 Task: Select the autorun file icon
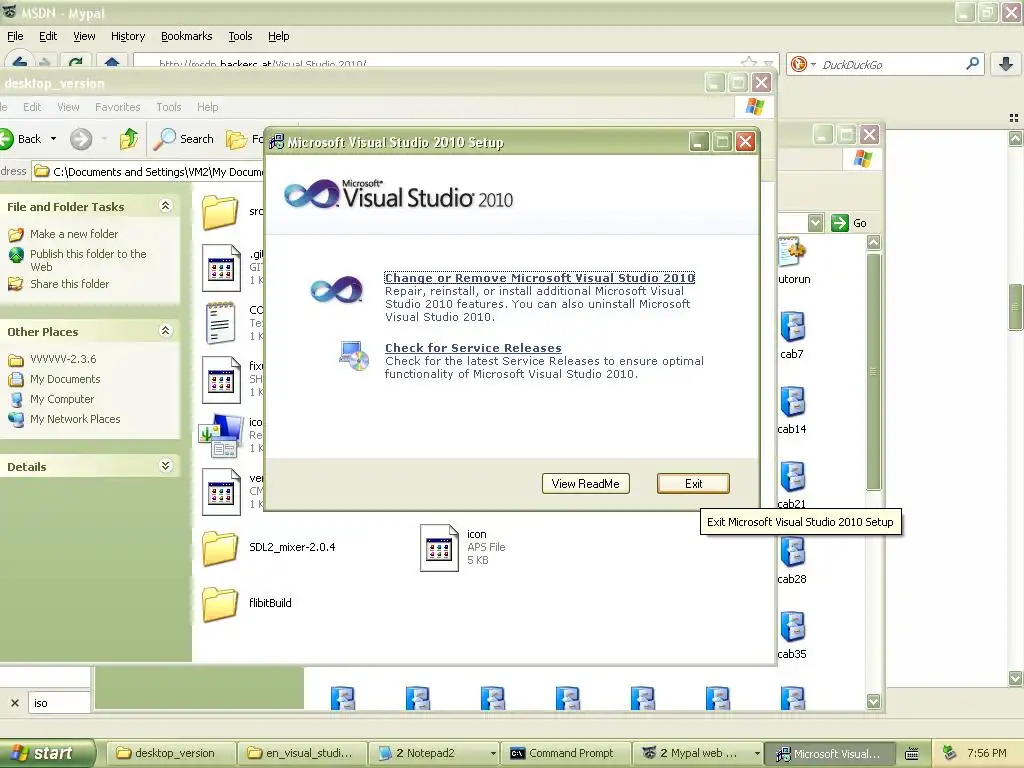(792, 252)
